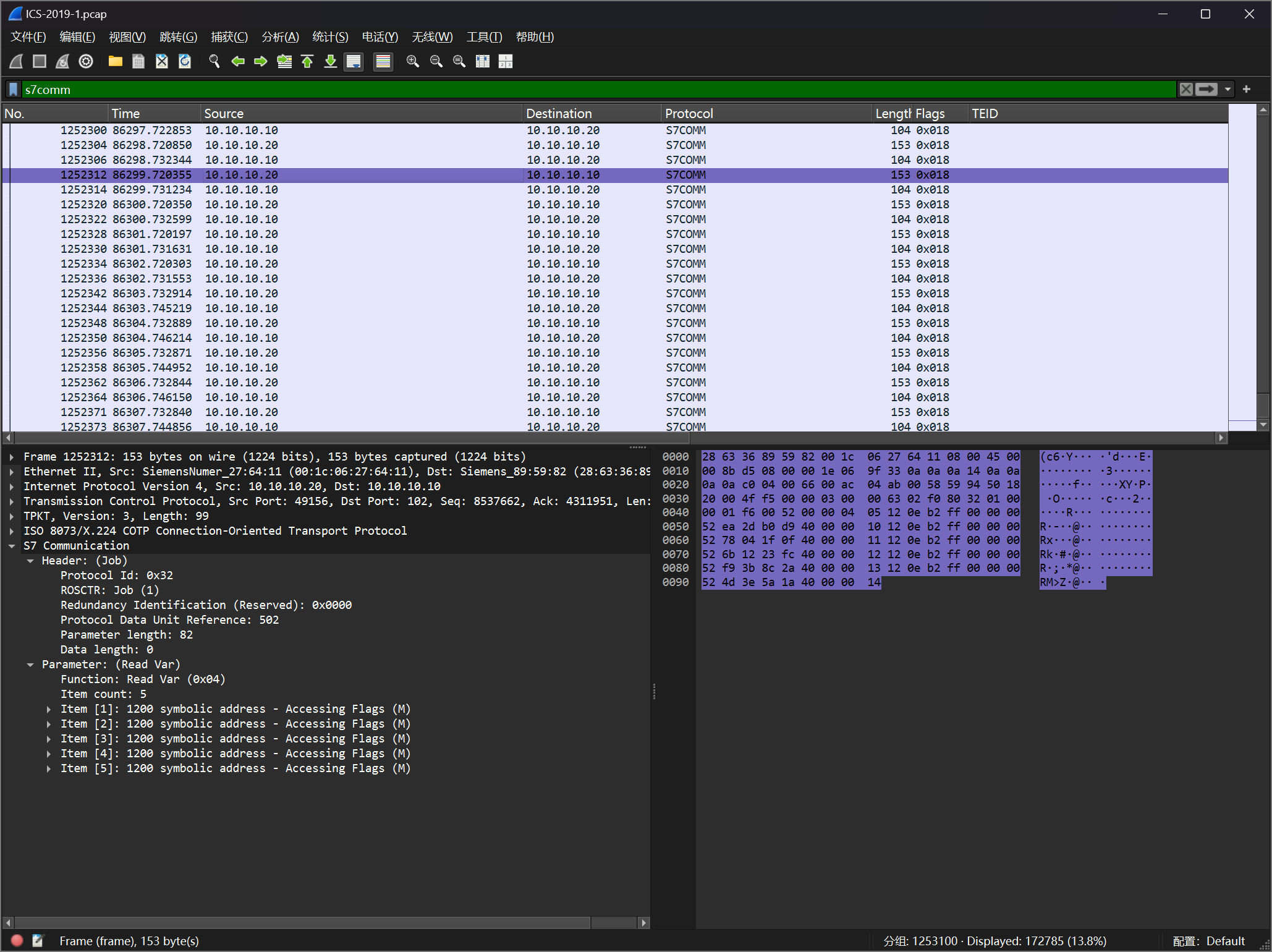Sort by the Destination column header
Screen dimensions: 1272x952
(x=592, y=114)
